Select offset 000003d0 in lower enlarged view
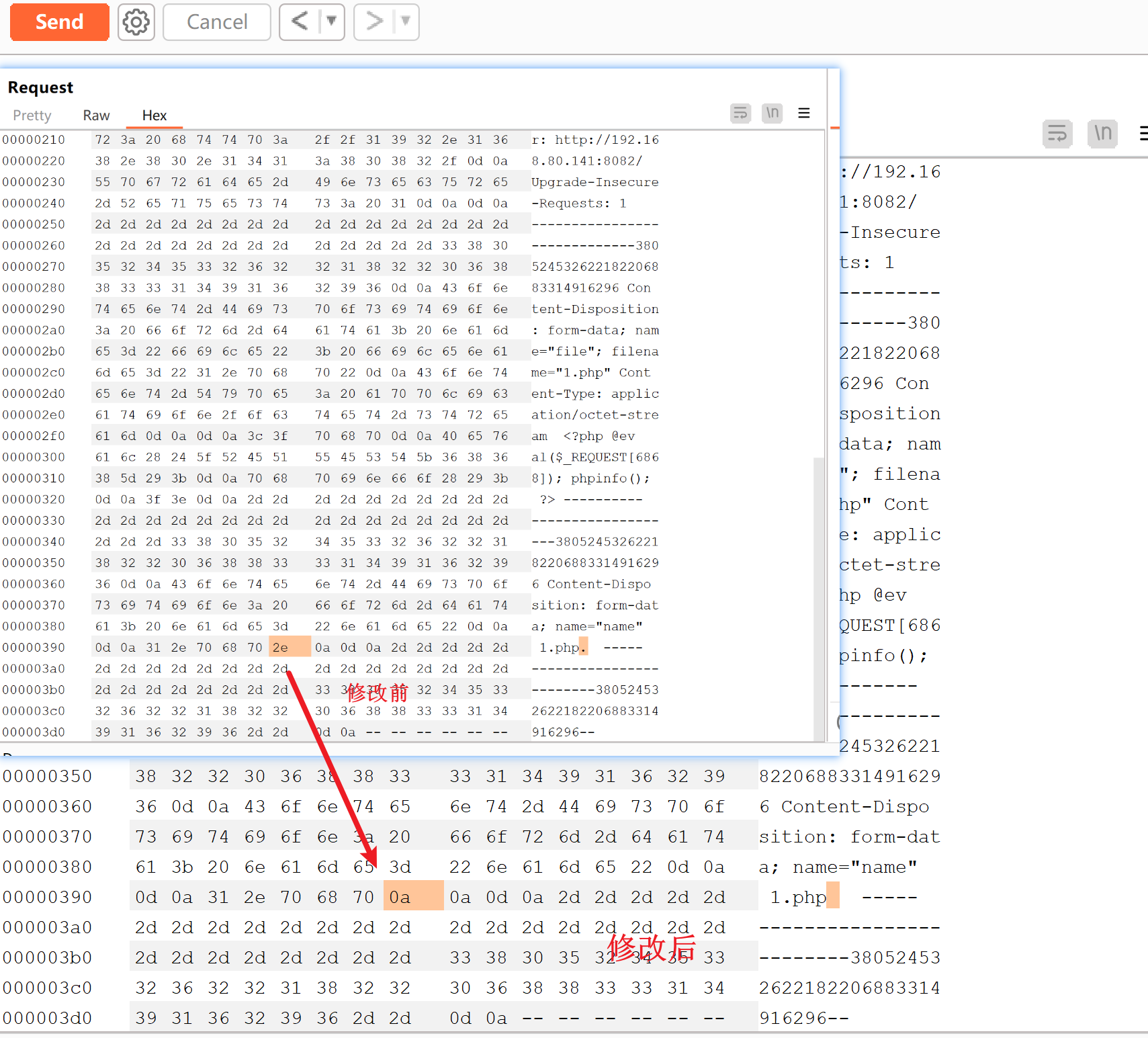1148x1038 pixels. [x=47, y=1019]
